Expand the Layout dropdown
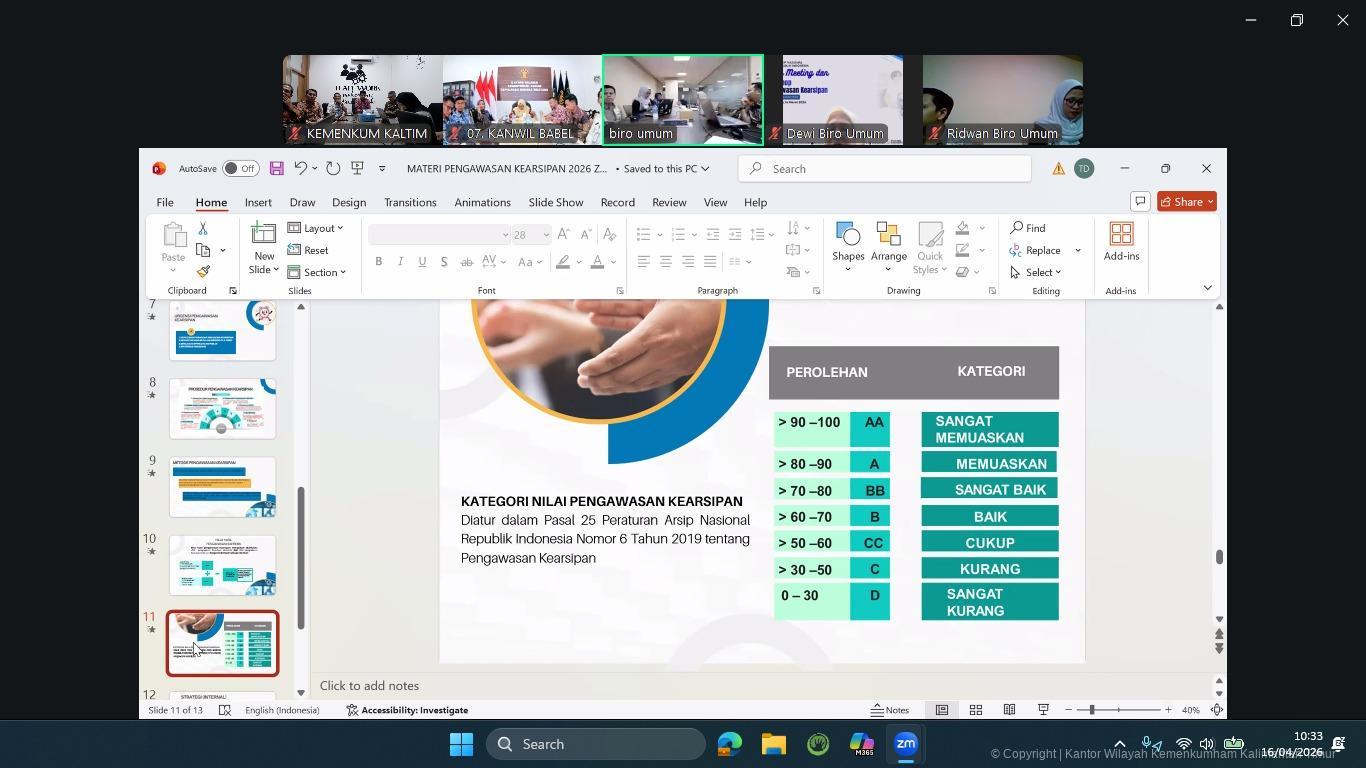1366x768 pixels. [x=316, y=228]
